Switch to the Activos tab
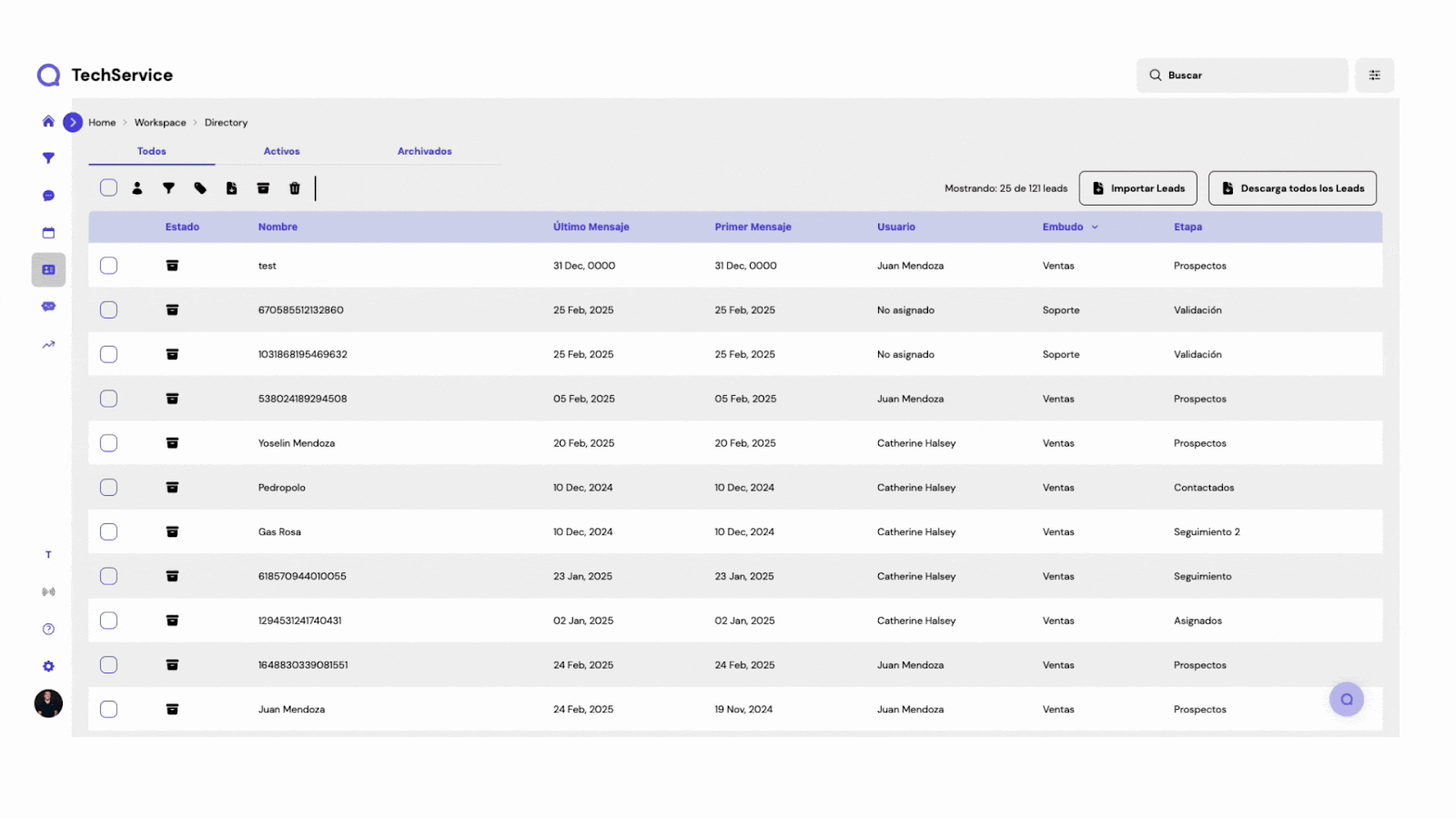Screen dimensions: 1456x819 281,151
